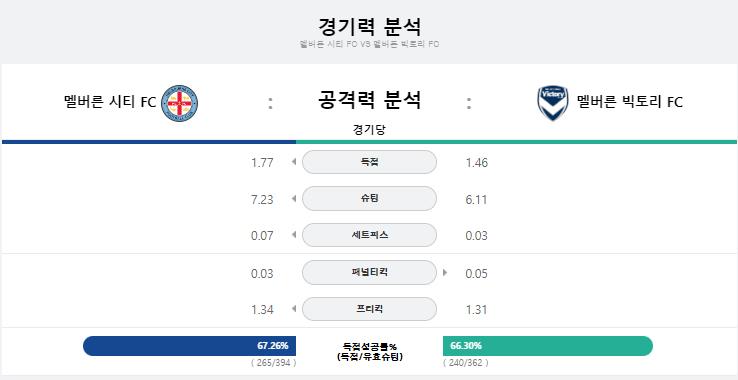Select the 득점 stat pill
Image resolution: width=738 pixels, height=380 pixels.
369,162
